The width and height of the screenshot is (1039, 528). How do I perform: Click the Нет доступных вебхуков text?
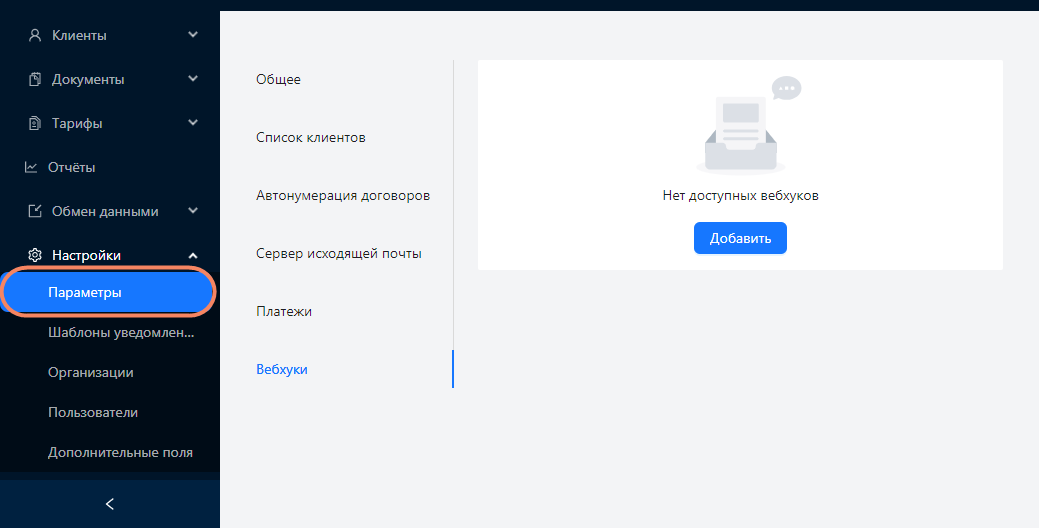(x=740, y=196)
